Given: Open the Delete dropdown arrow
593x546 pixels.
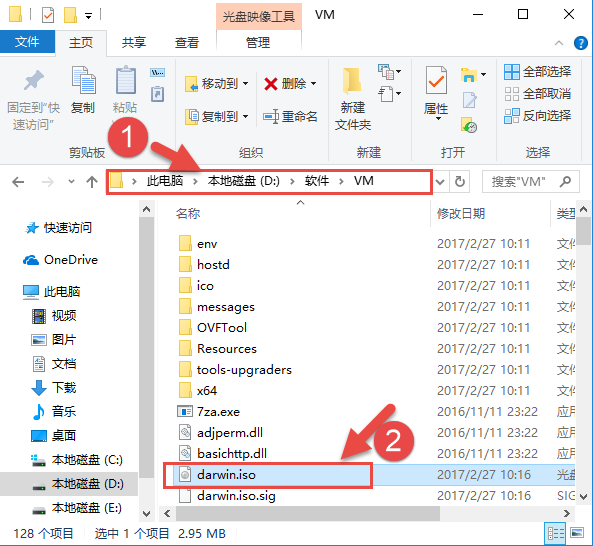Looking at the screenshot, I should click(314, 84).
